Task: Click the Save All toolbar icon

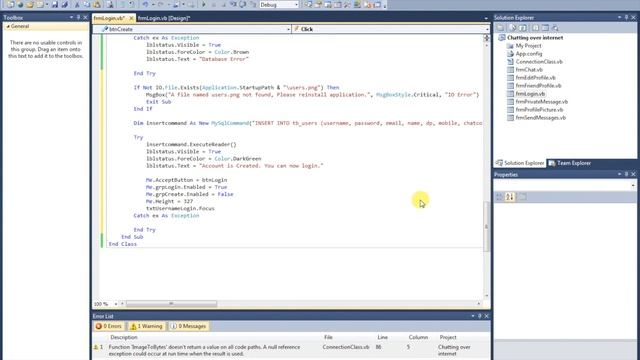Action: [x=64, y=4]
